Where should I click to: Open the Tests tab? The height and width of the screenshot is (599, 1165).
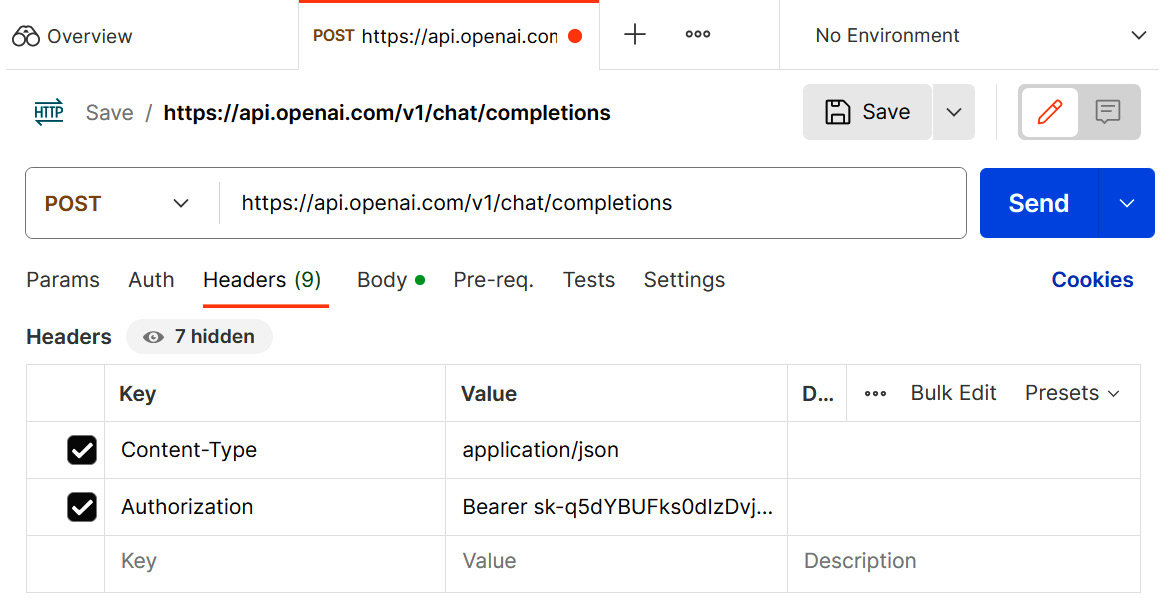click(589, 280)
